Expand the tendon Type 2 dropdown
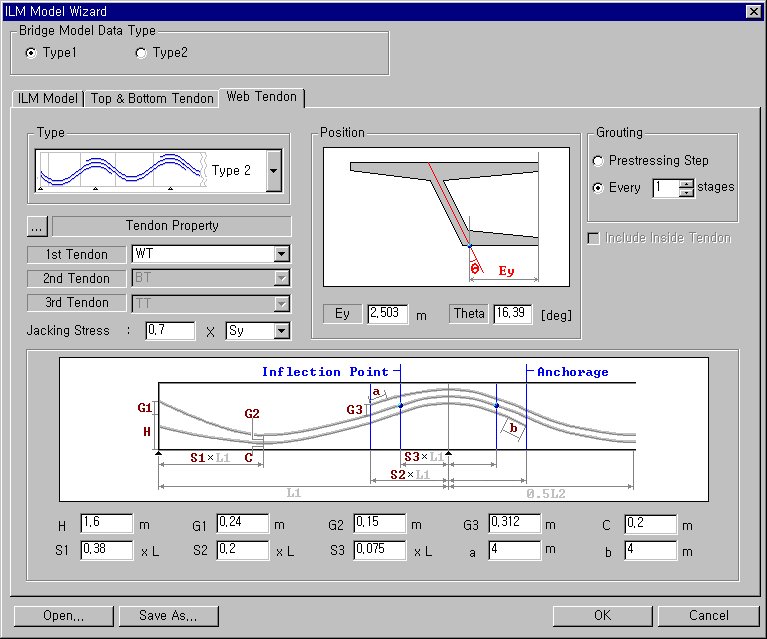This screenshot has height=639, width=767. point(273,171)
